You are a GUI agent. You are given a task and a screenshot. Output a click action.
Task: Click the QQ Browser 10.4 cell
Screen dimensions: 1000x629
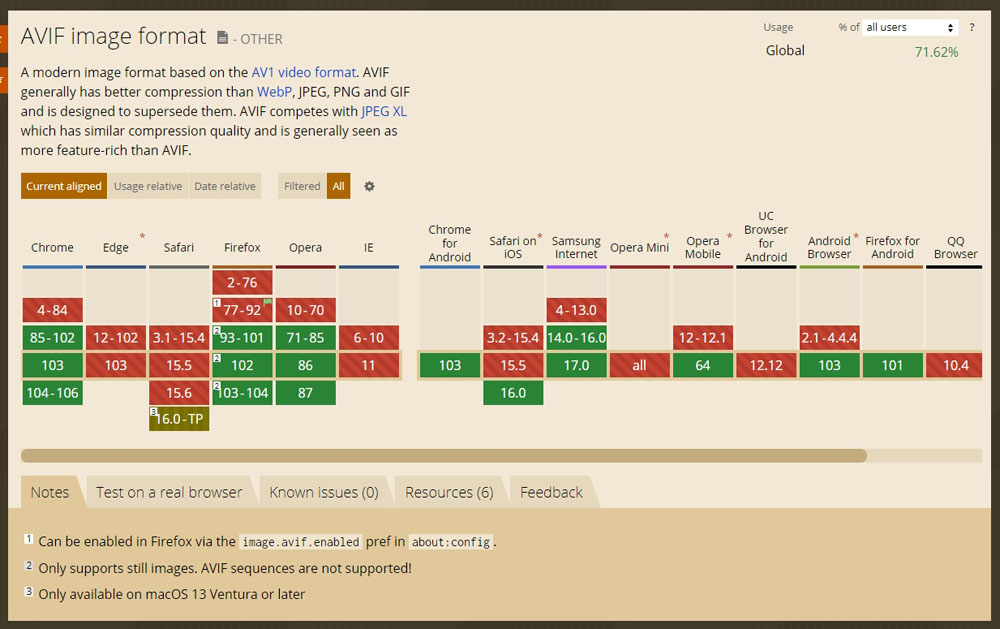[x=955, y=366]
